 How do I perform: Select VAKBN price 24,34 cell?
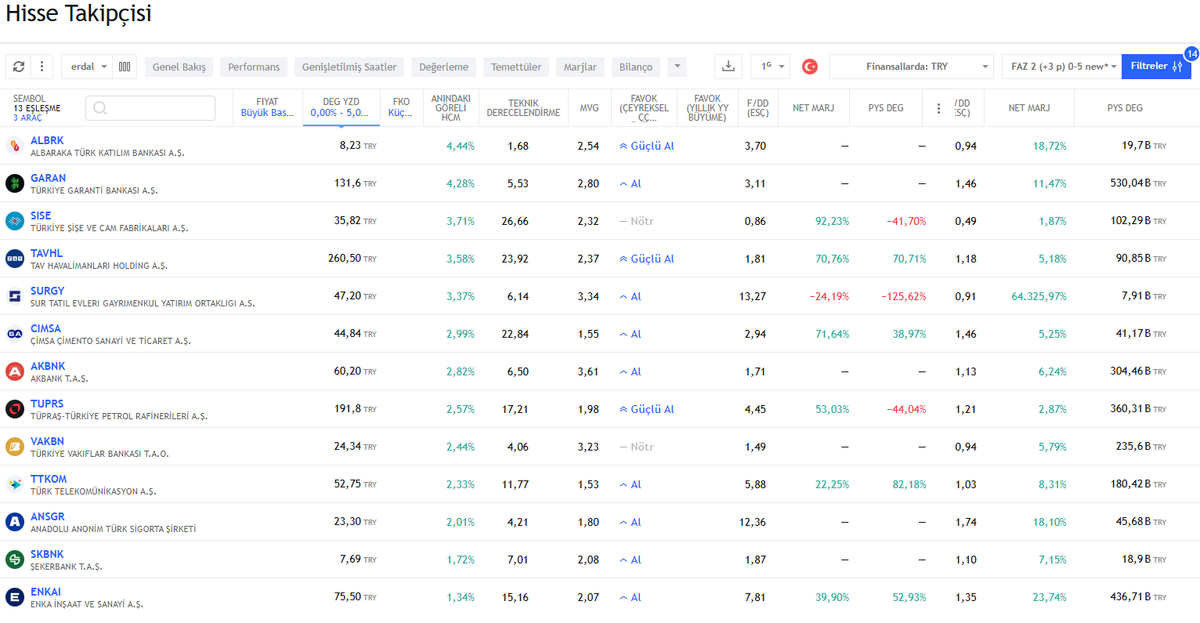356,447
